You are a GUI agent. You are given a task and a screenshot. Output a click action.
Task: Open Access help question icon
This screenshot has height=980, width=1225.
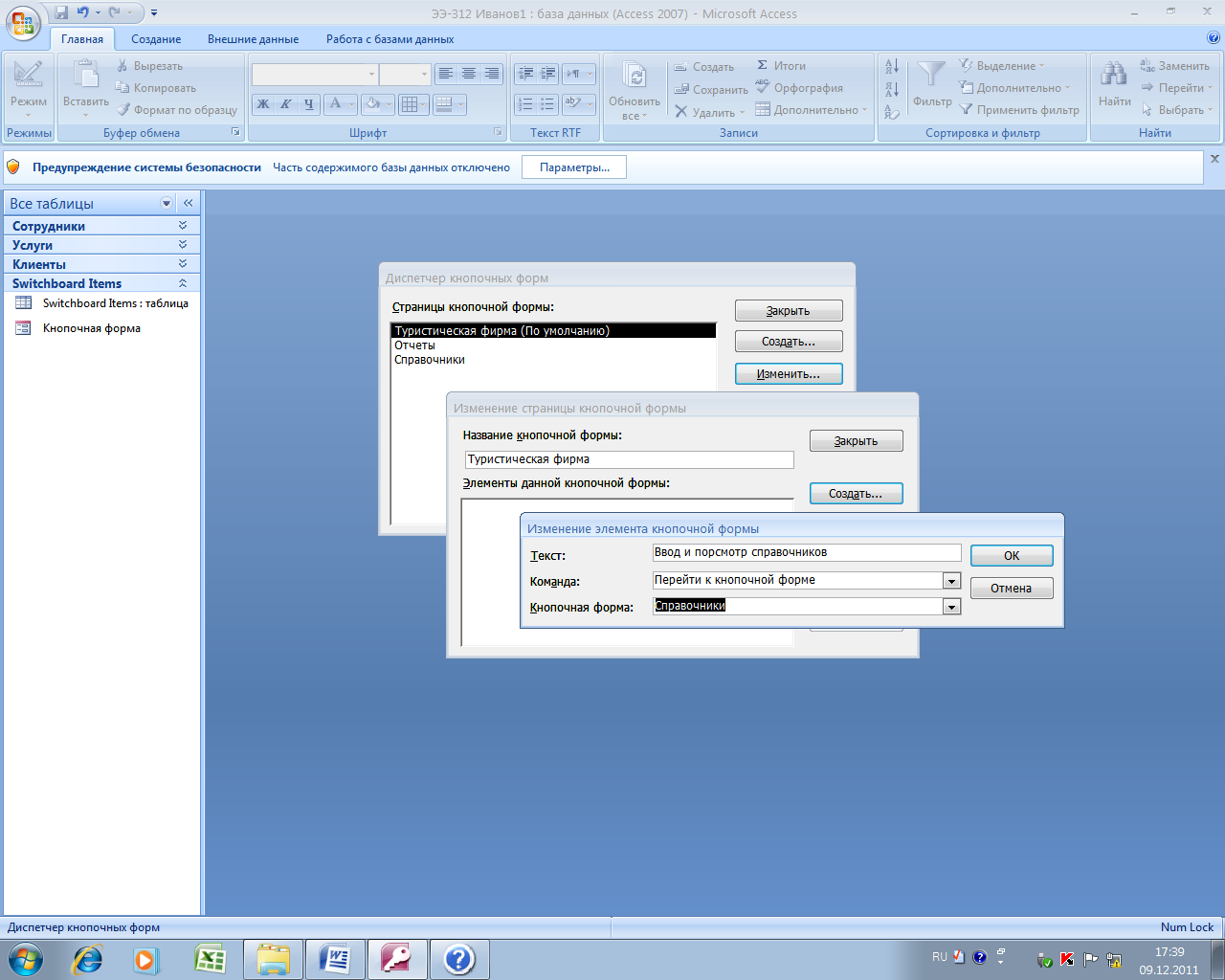(1214, 38)
